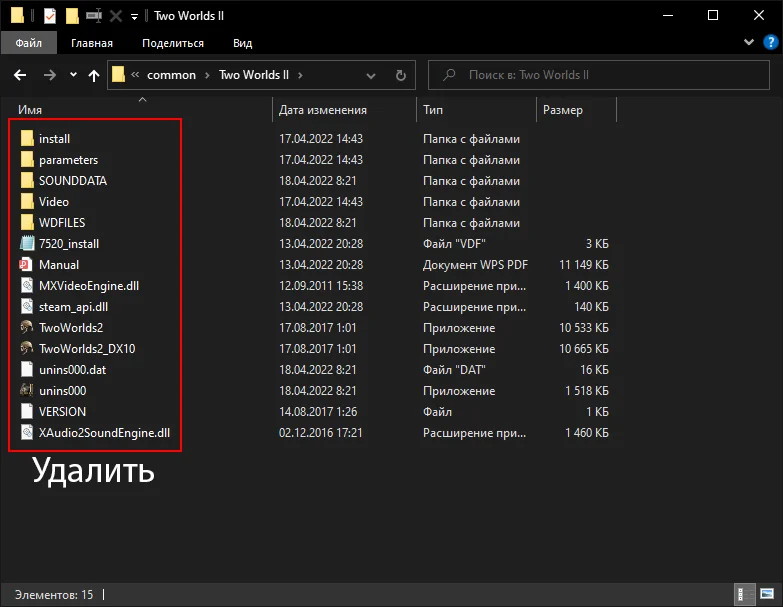
Task: Click the type 'Файл "DAT"'
Action: 454,370
